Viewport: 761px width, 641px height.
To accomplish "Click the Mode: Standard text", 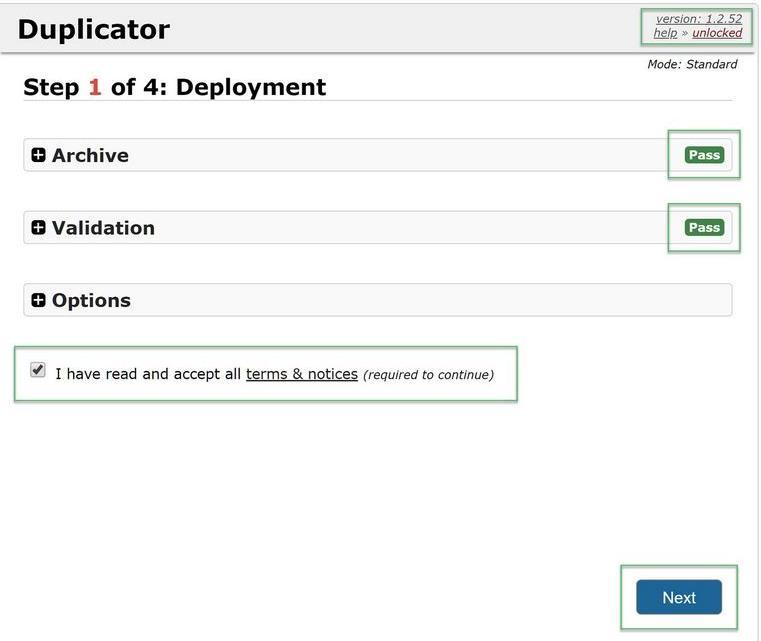I will 692,64.
